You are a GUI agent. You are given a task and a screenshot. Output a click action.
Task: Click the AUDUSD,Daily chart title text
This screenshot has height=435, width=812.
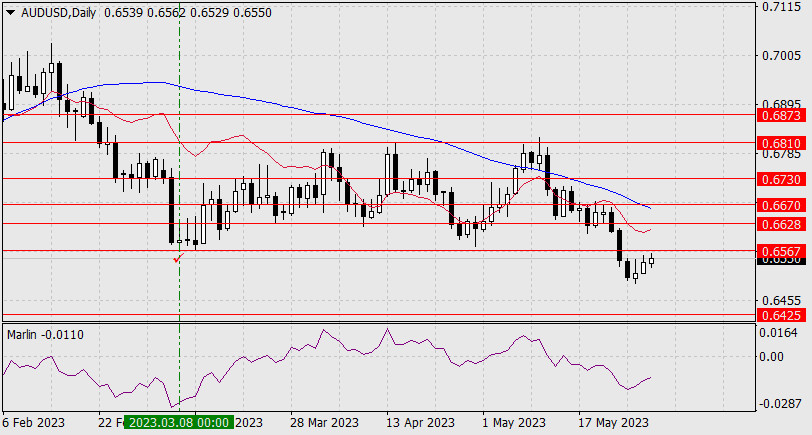pyautogui.click(x=59, y=13)
